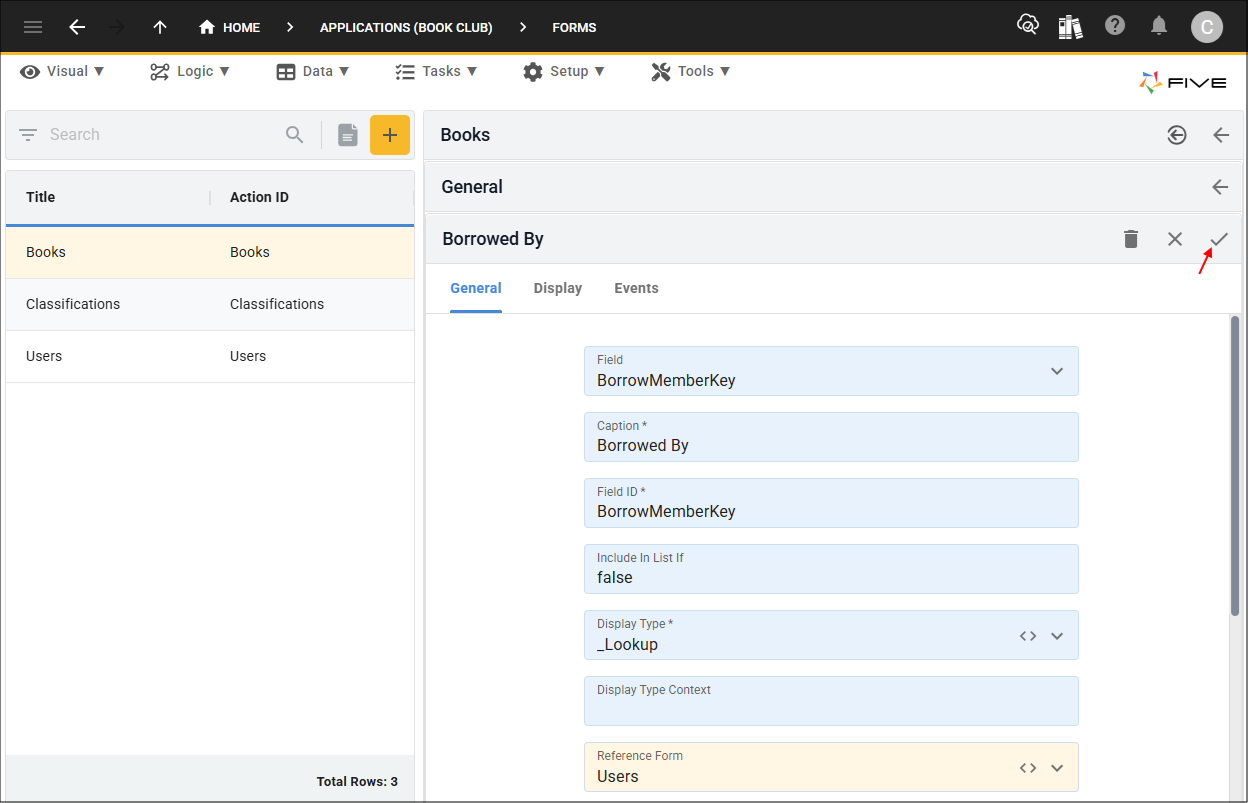Screen dimensions: 1248x803
Task: Open the books library icon in top bar
Action: (x=1071, y=26)
